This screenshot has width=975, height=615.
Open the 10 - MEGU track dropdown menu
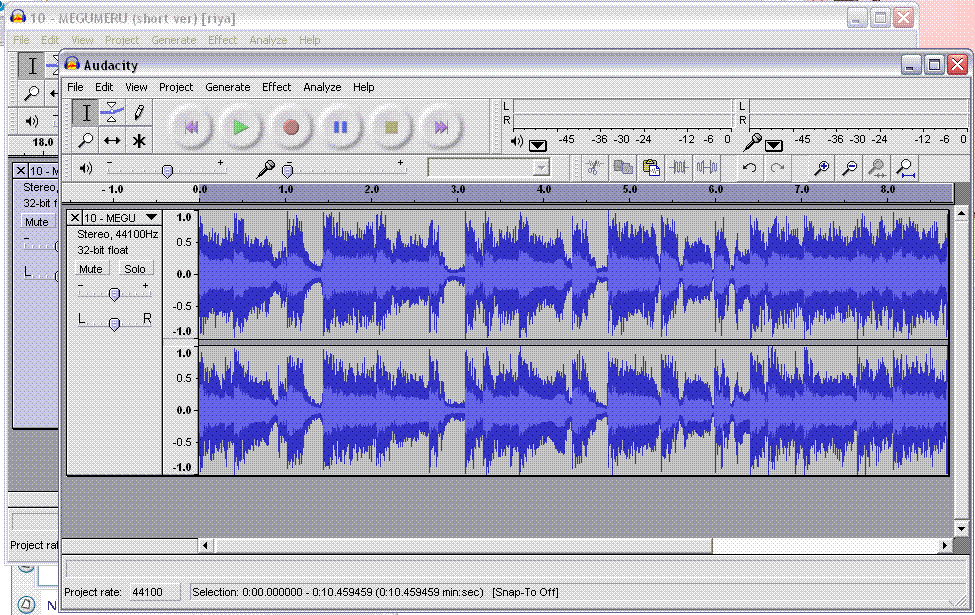coord(151,217)
